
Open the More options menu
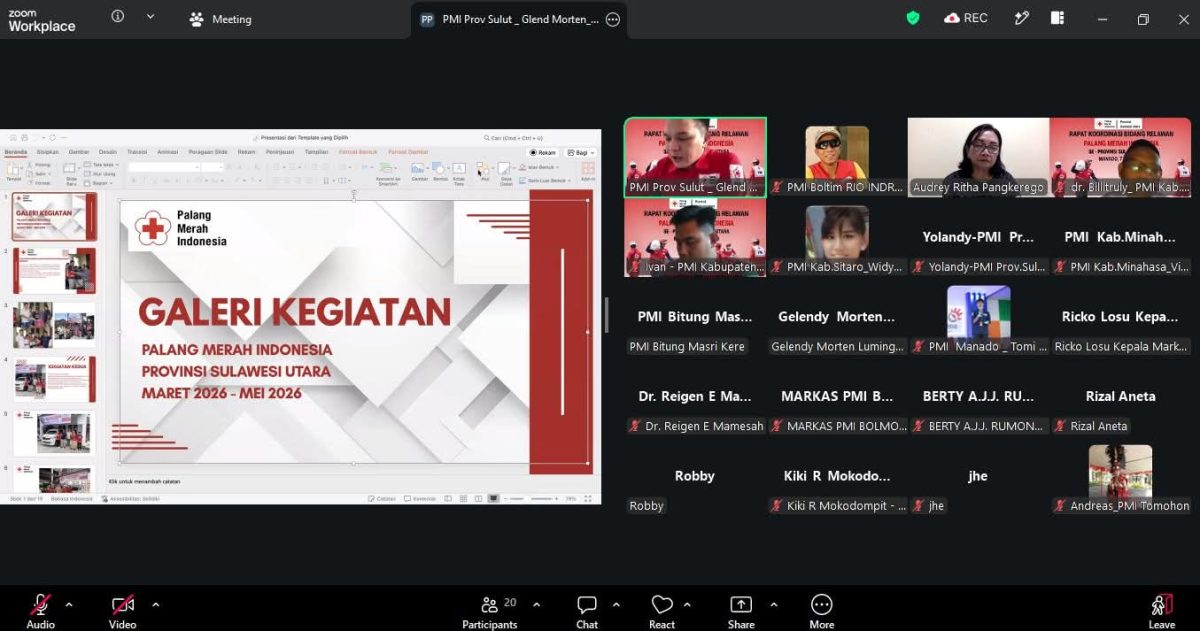[822, 611]
